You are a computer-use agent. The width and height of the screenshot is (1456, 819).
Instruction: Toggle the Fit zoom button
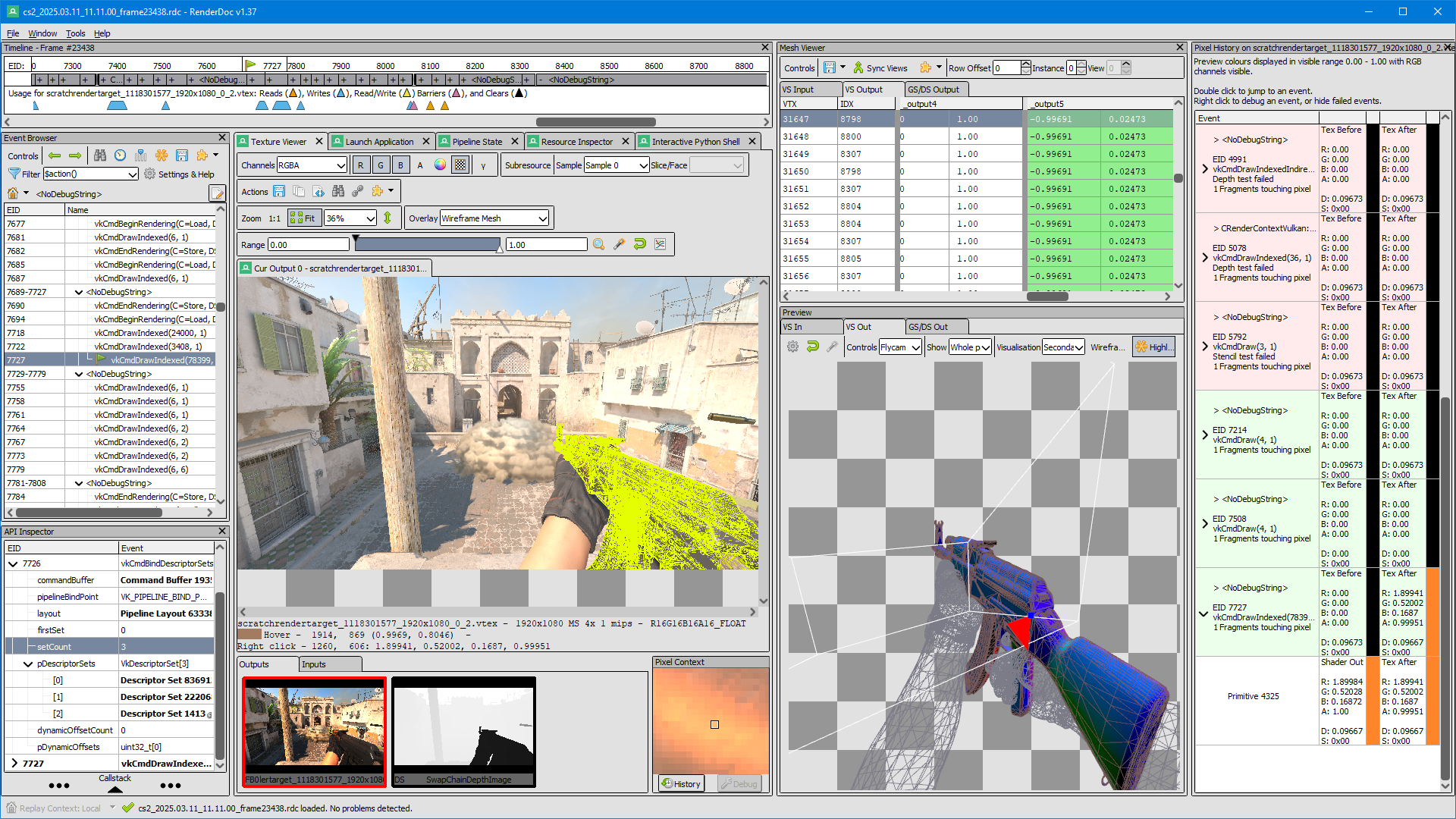pyautogui.click(x=303, y=218)
